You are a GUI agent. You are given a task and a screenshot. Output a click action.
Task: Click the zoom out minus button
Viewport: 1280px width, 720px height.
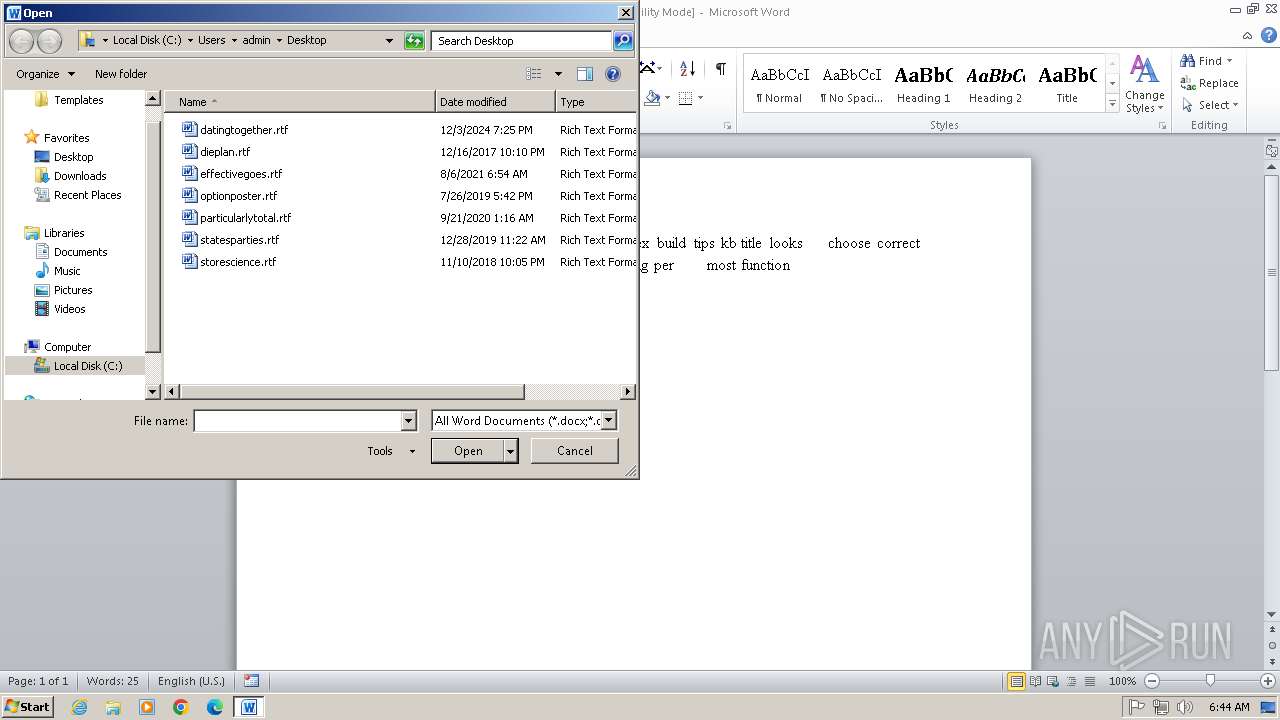[x=1151, y=681]
